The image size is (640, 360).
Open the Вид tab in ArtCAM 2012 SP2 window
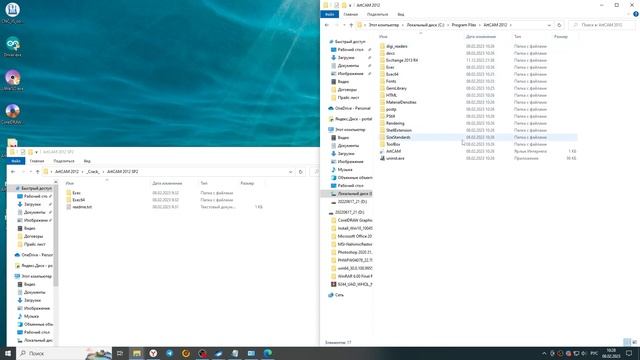[x=87, y=161]
